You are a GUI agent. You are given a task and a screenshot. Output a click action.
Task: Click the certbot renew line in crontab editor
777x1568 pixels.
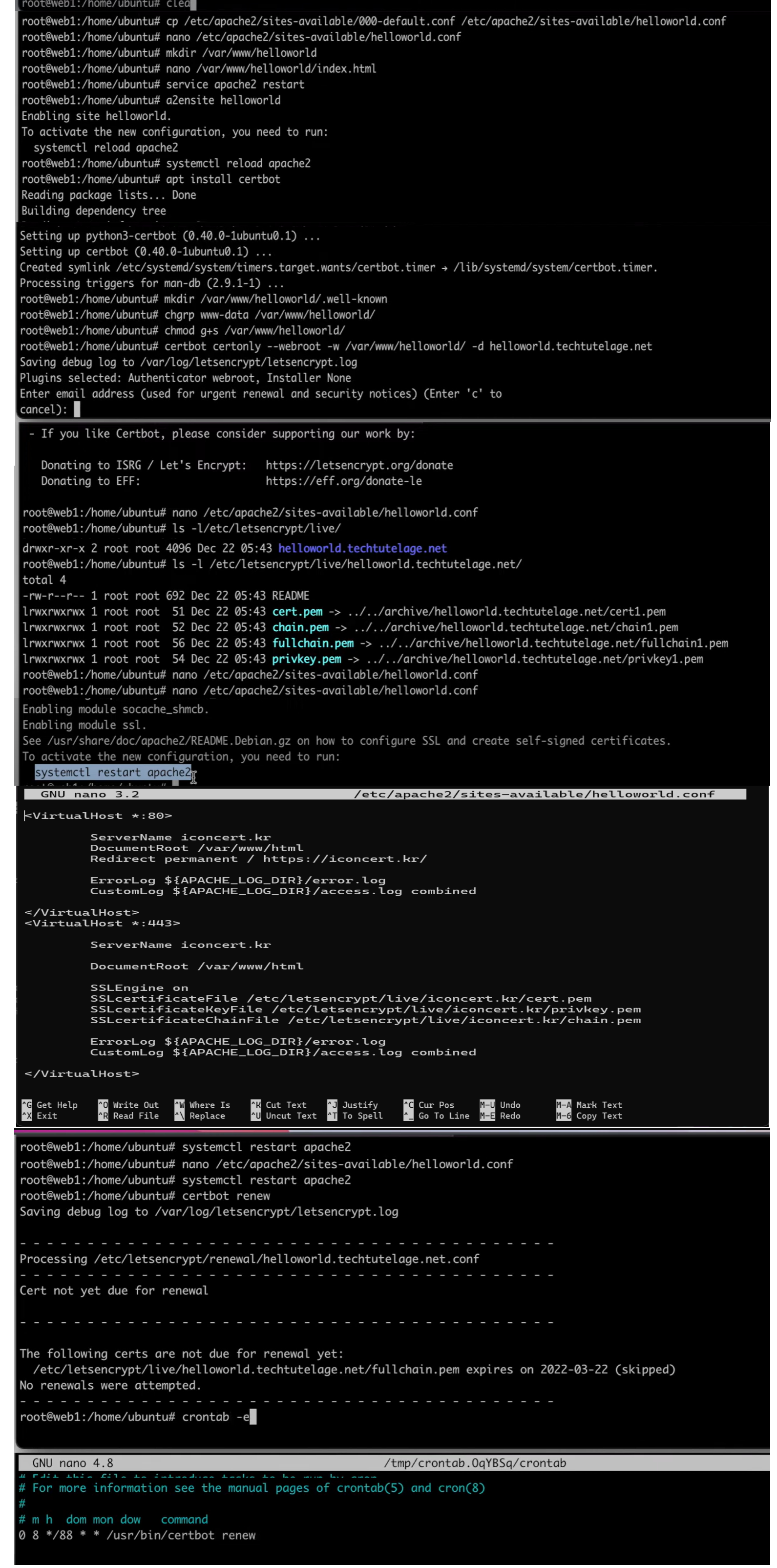pyautogui.click(x=137, y=1534)
